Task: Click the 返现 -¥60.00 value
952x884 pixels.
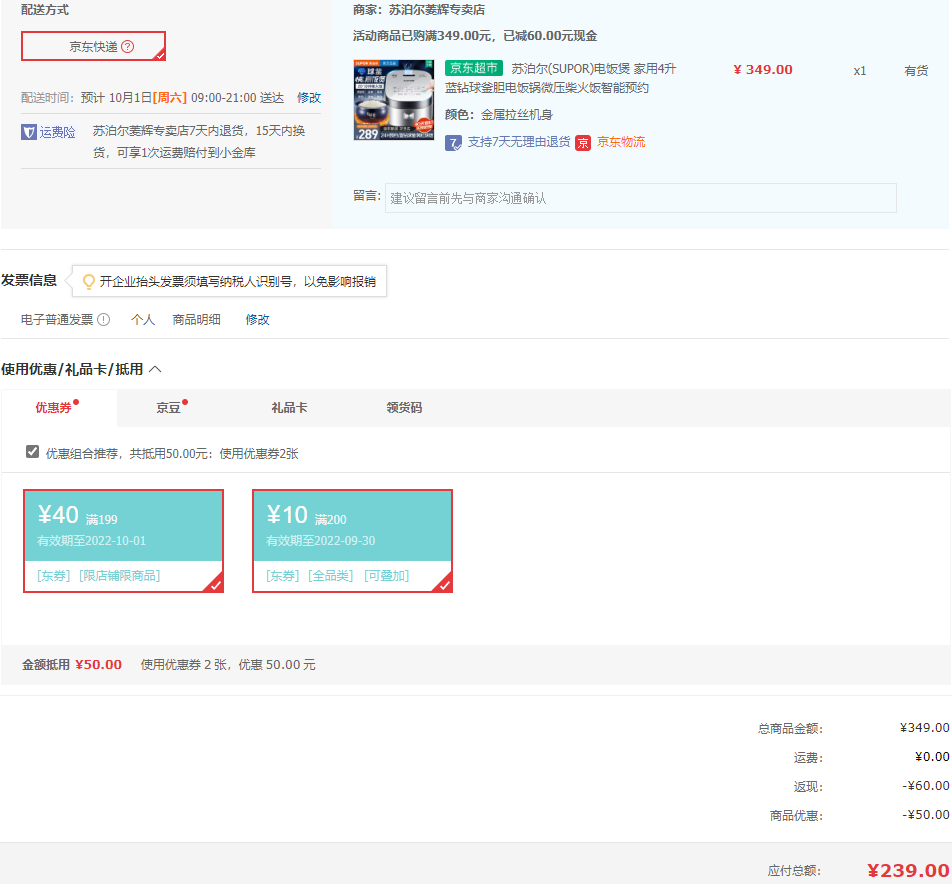Action: pyautogui.click(x=926, y=786)
